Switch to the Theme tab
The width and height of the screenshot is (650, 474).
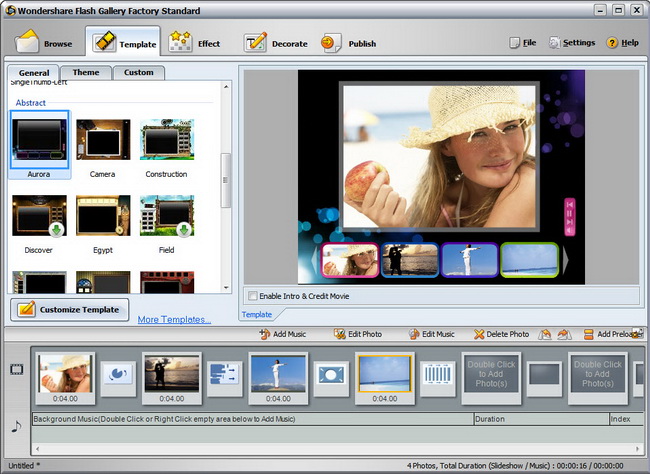pyautogui.click(x=86, y=73)
